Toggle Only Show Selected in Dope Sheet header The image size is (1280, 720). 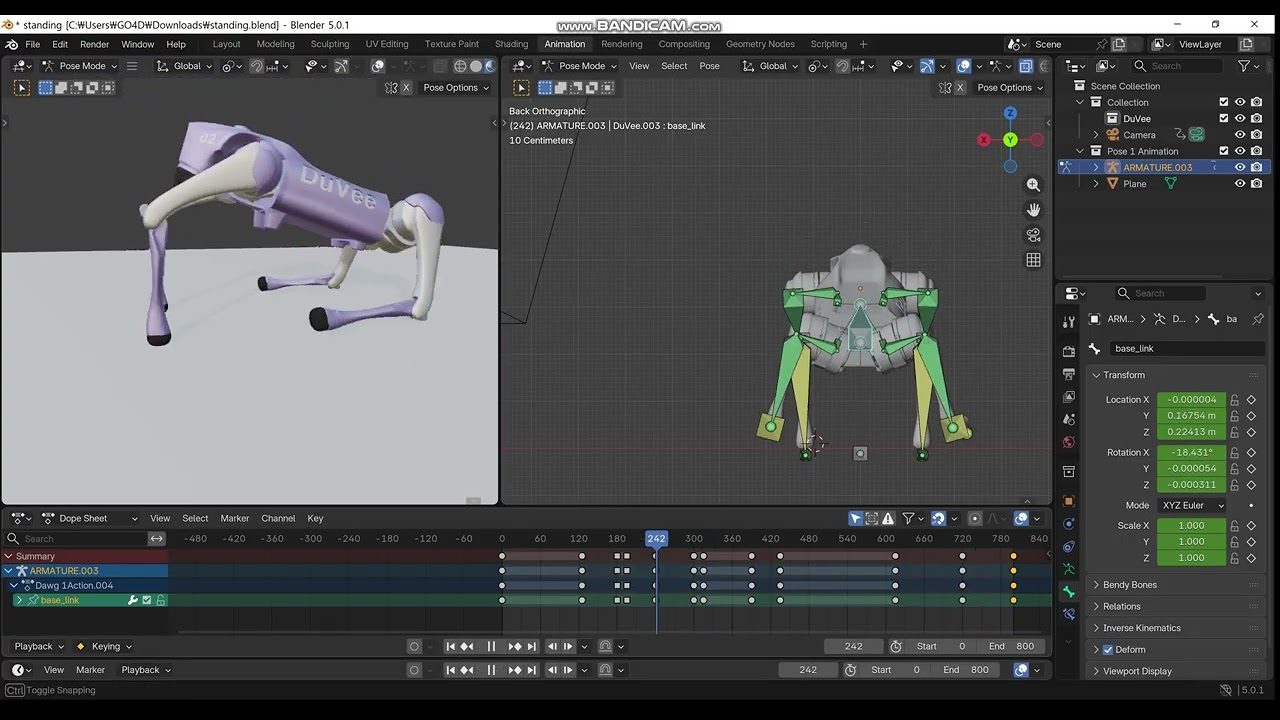tap(856, 518)
